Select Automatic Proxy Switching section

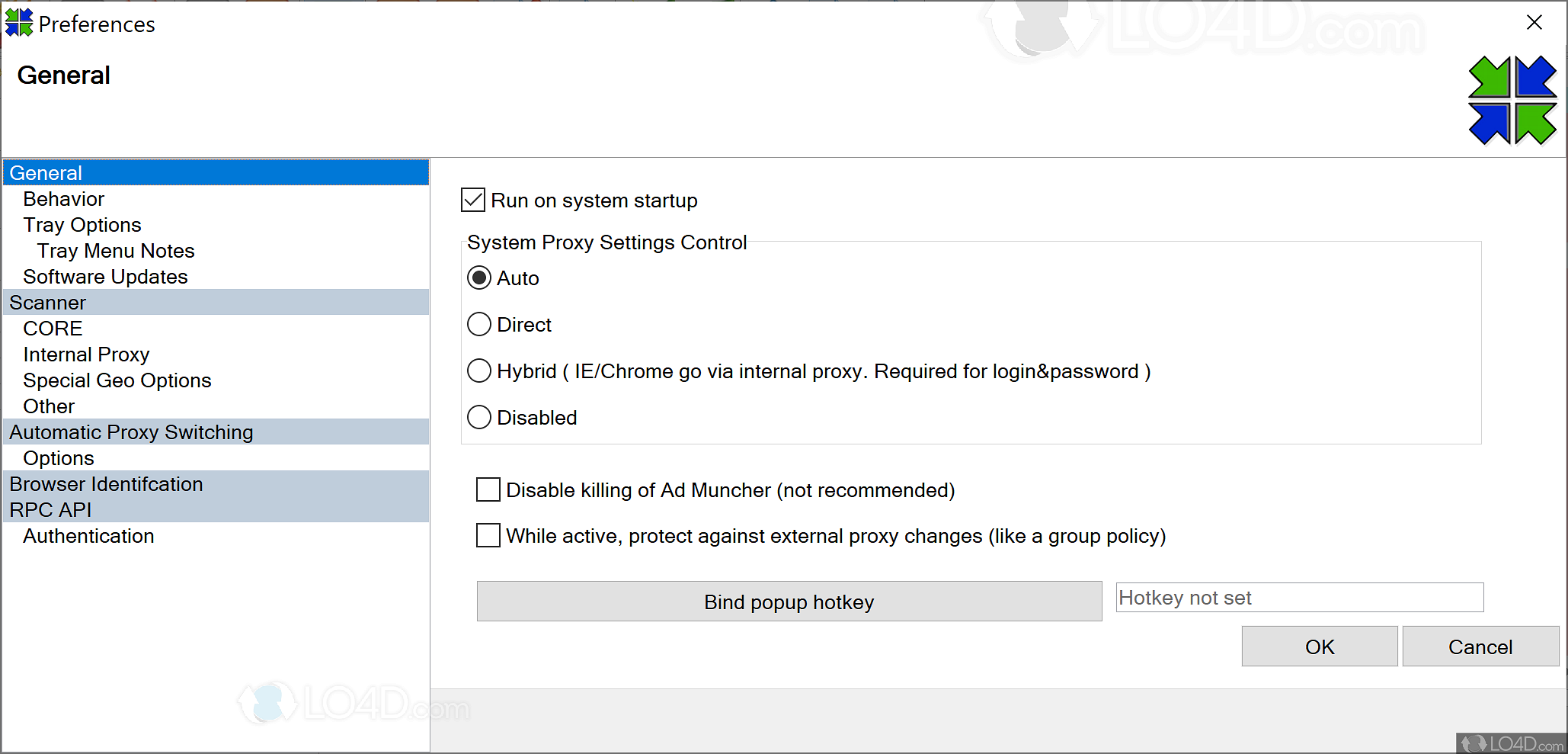[131, 432]
